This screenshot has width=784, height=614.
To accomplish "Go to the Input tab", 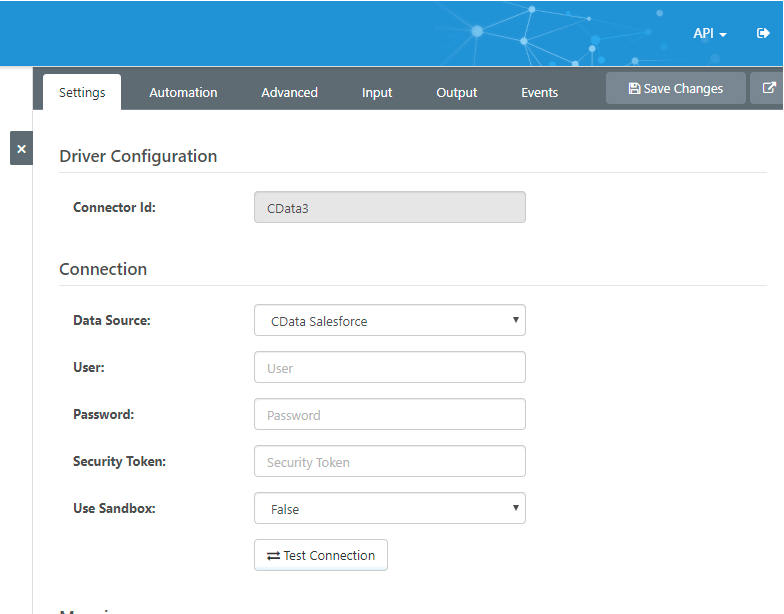I will click(377, 93).
